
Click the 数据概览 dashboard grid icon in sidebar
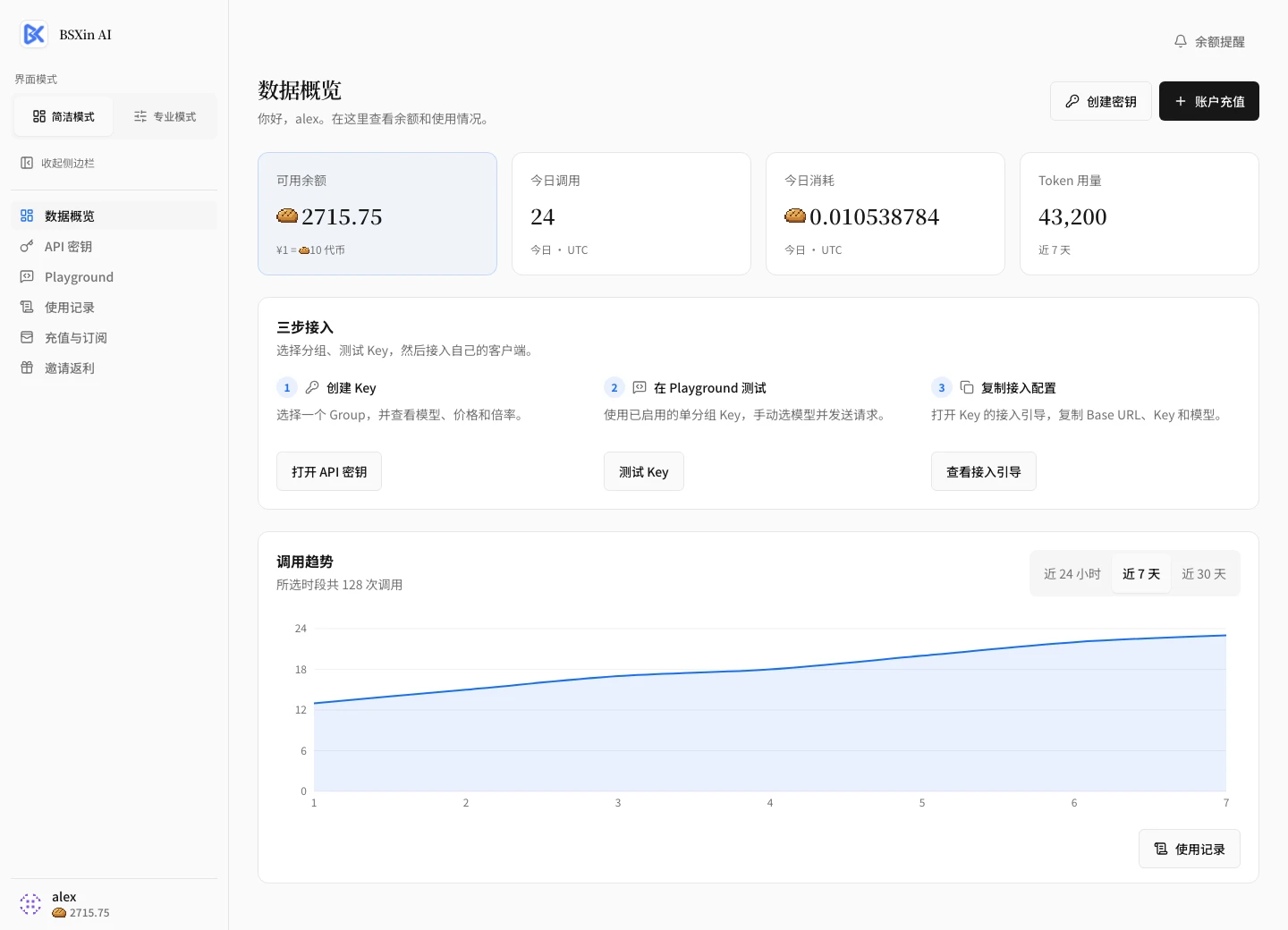(27, 216)
